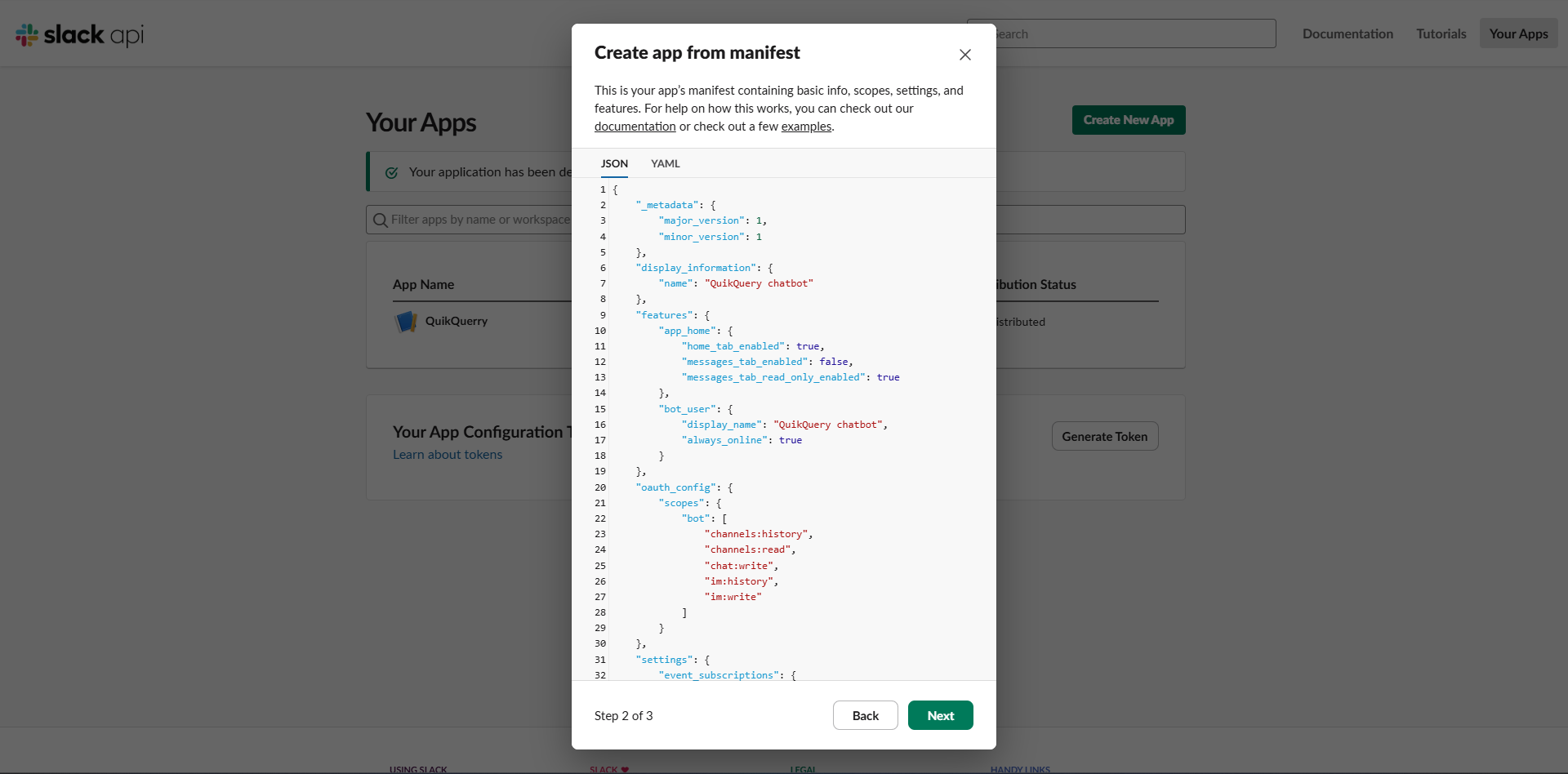Screen dimensions: 1568x774
Task: Click the "scopes" key on line 21
Action: click(x=682, y=503)
